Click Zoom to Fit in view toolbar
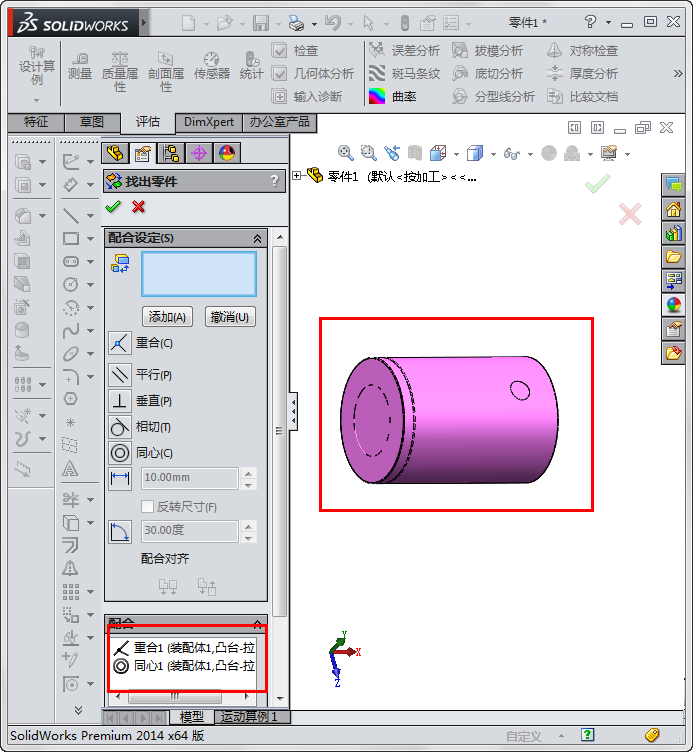Viewport: 693px width, 752px height. click(345, 153)
